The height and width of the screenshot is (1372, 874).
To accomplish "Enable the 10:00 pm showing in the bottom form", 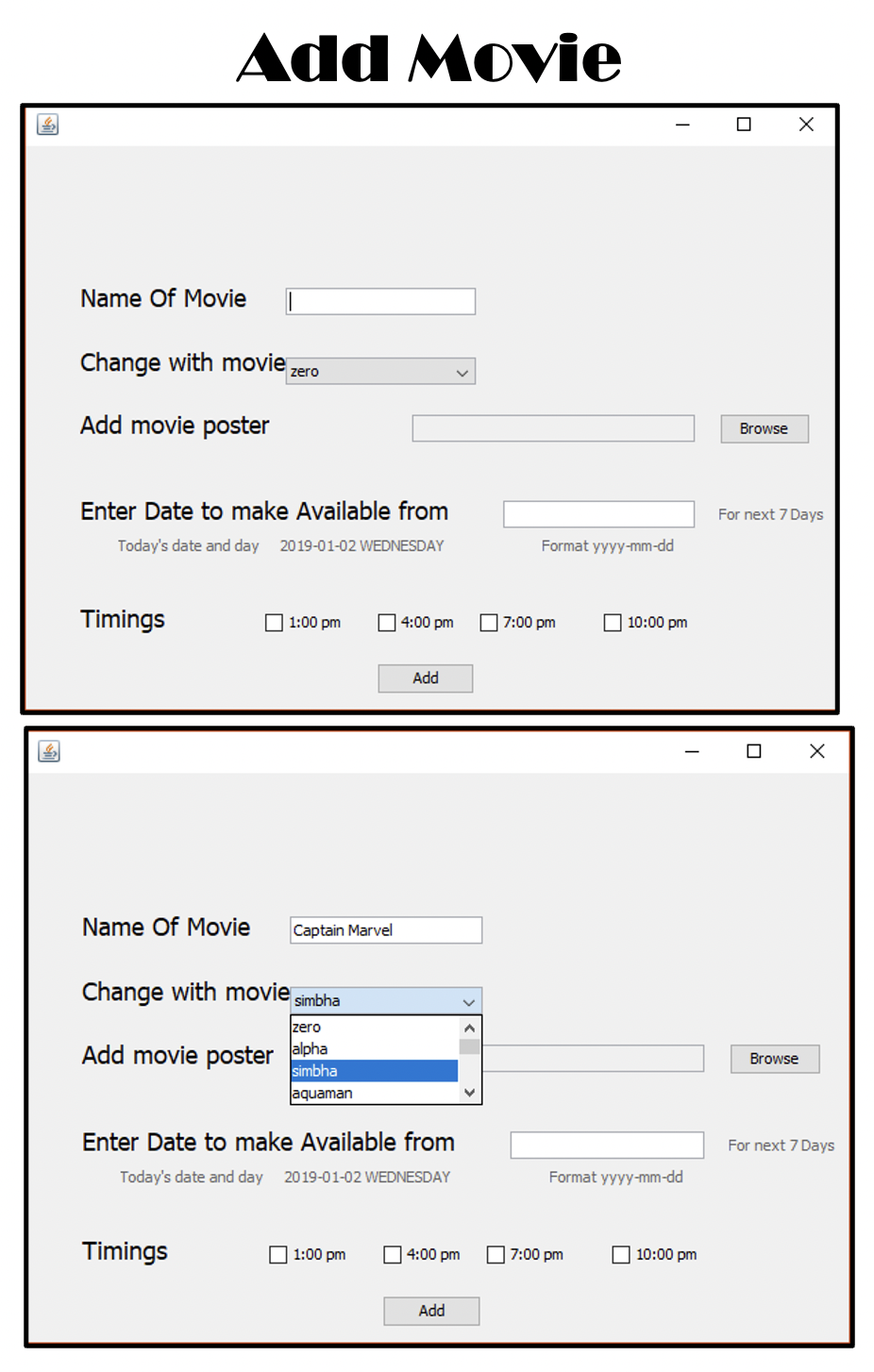I will pos(620,1254).
